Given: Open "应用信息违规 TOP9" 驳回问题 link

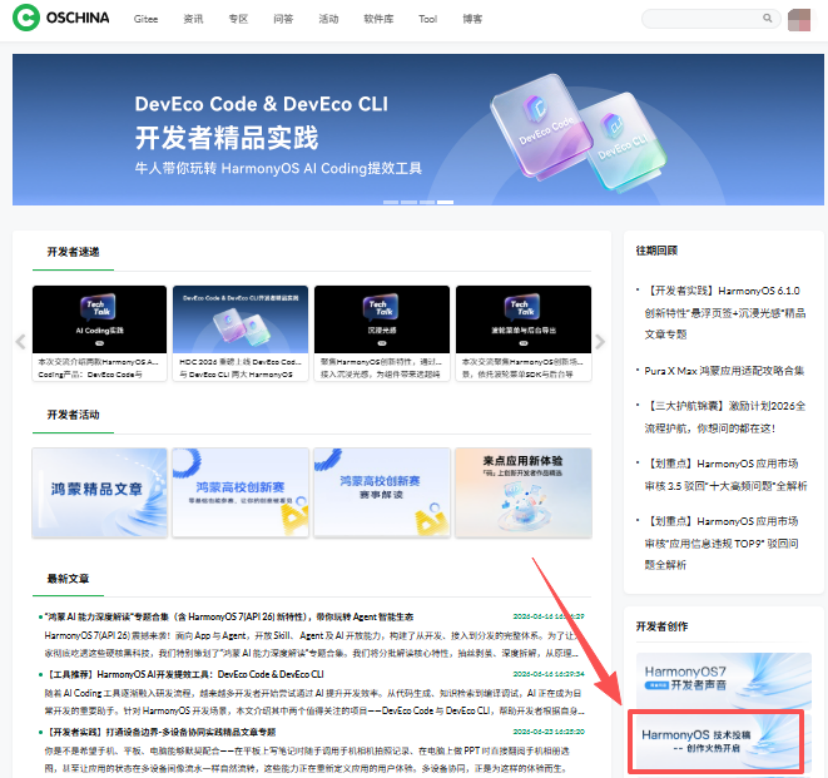Looking at the screenshot, I should [x=721, y=543].
